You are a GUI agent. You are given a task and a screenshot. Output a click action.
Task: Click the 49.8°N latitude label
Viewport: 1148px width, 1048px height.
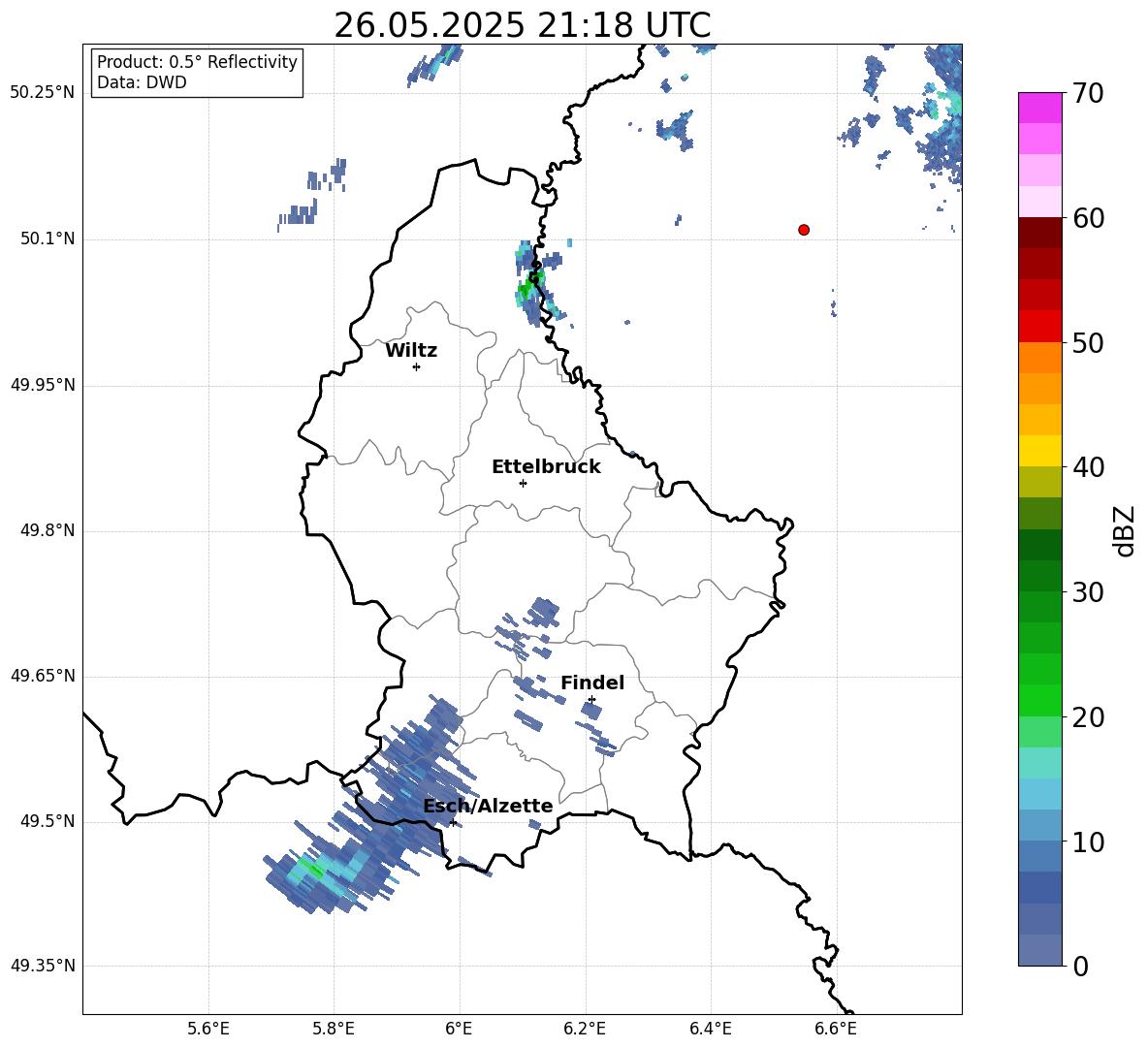pyautogui.click(x=48, y=530)
